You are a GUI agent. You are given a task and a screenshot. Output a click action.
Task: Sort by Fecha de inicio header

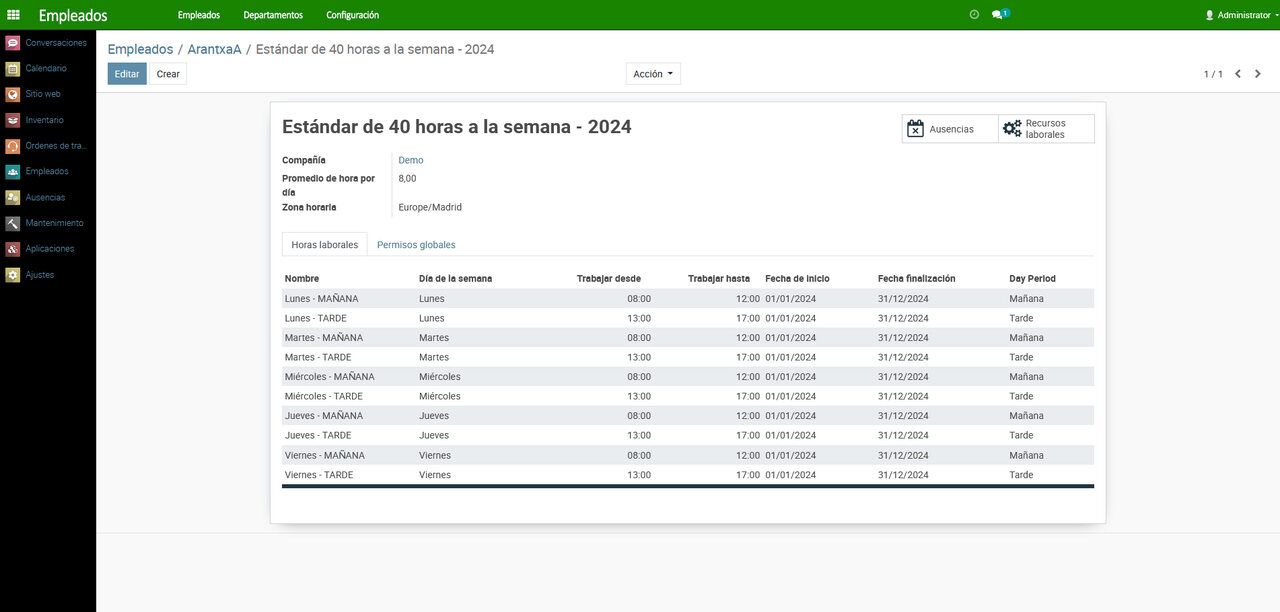click(x=797, y=279)
